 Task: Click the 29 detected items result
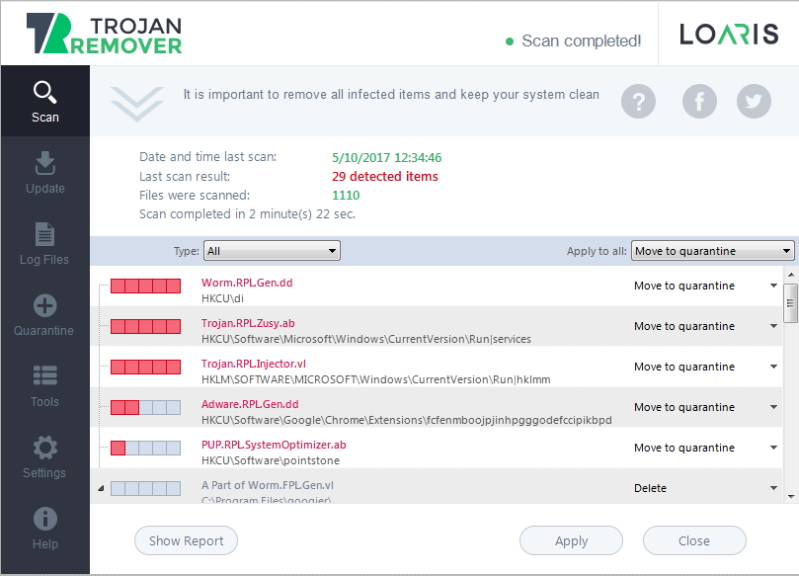point(385,176)
